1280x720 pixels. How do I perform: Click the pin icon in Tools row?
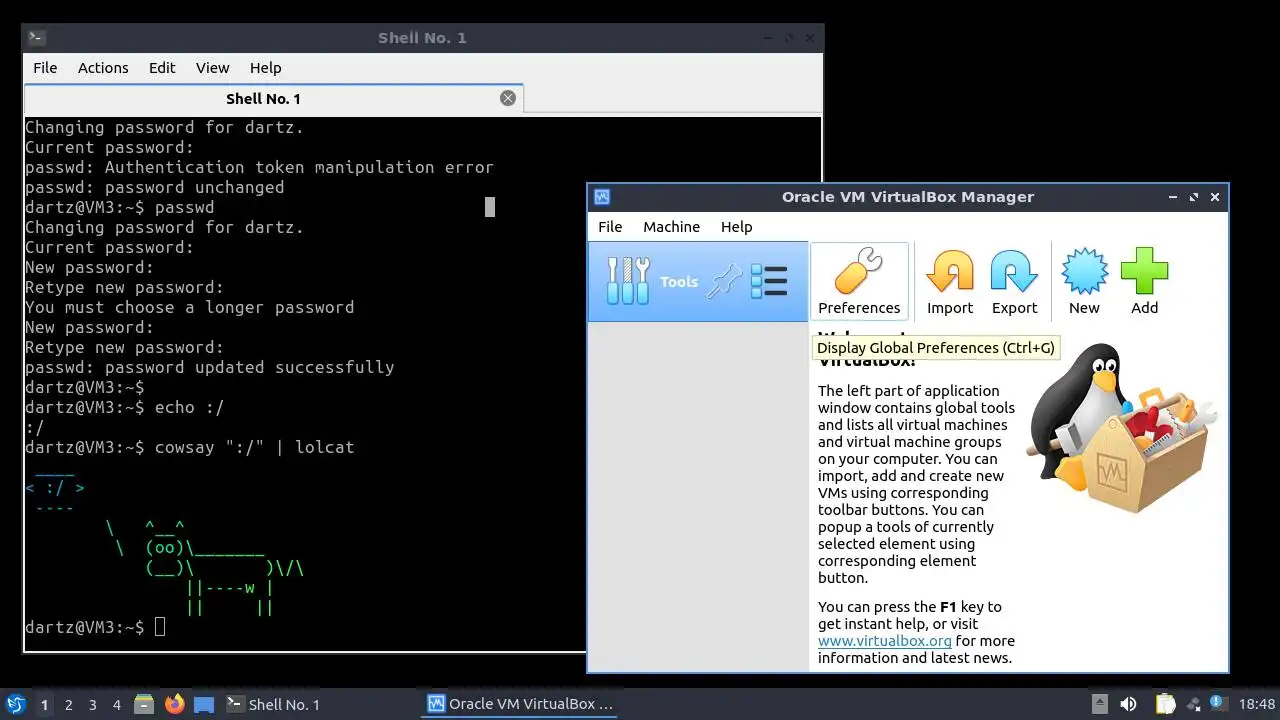point(723,282)
